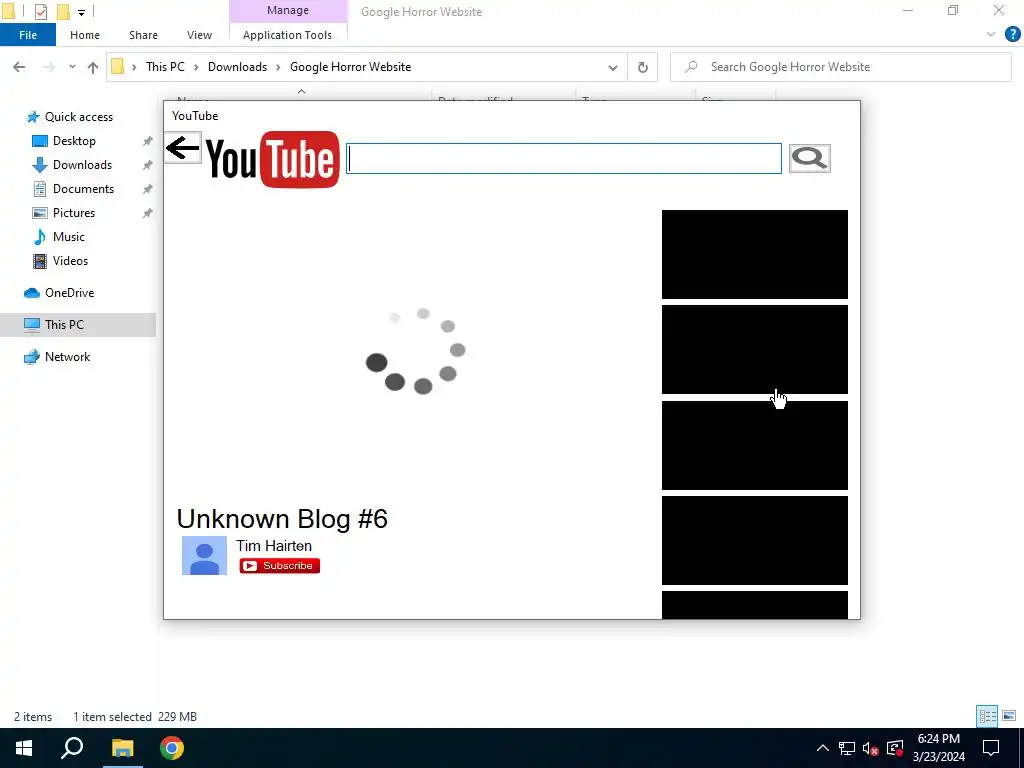
Task: Open the second black suggested video thumbnail
Action: coord(755,349)
